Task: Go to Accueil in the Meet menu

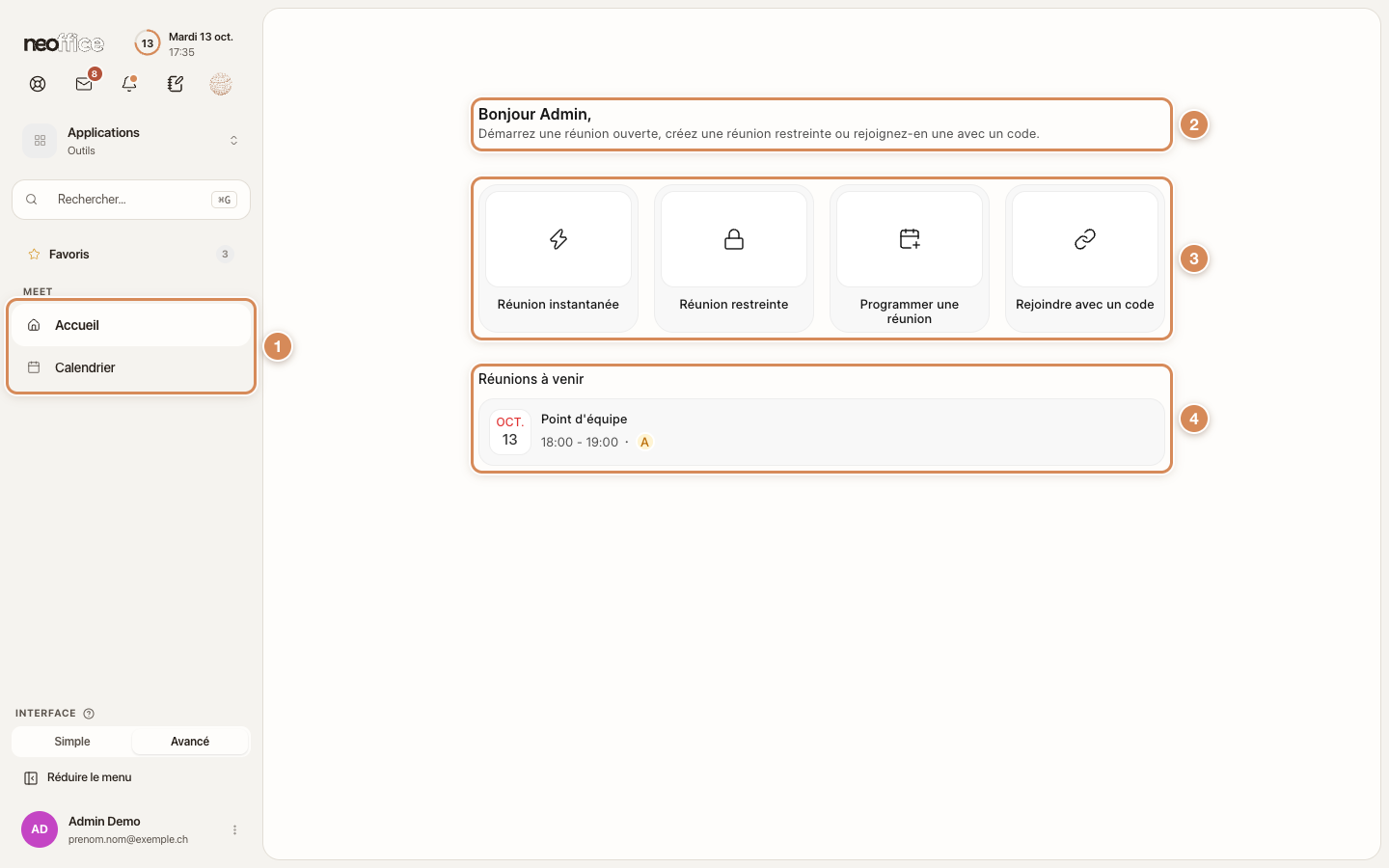Action: click(131, 325)
